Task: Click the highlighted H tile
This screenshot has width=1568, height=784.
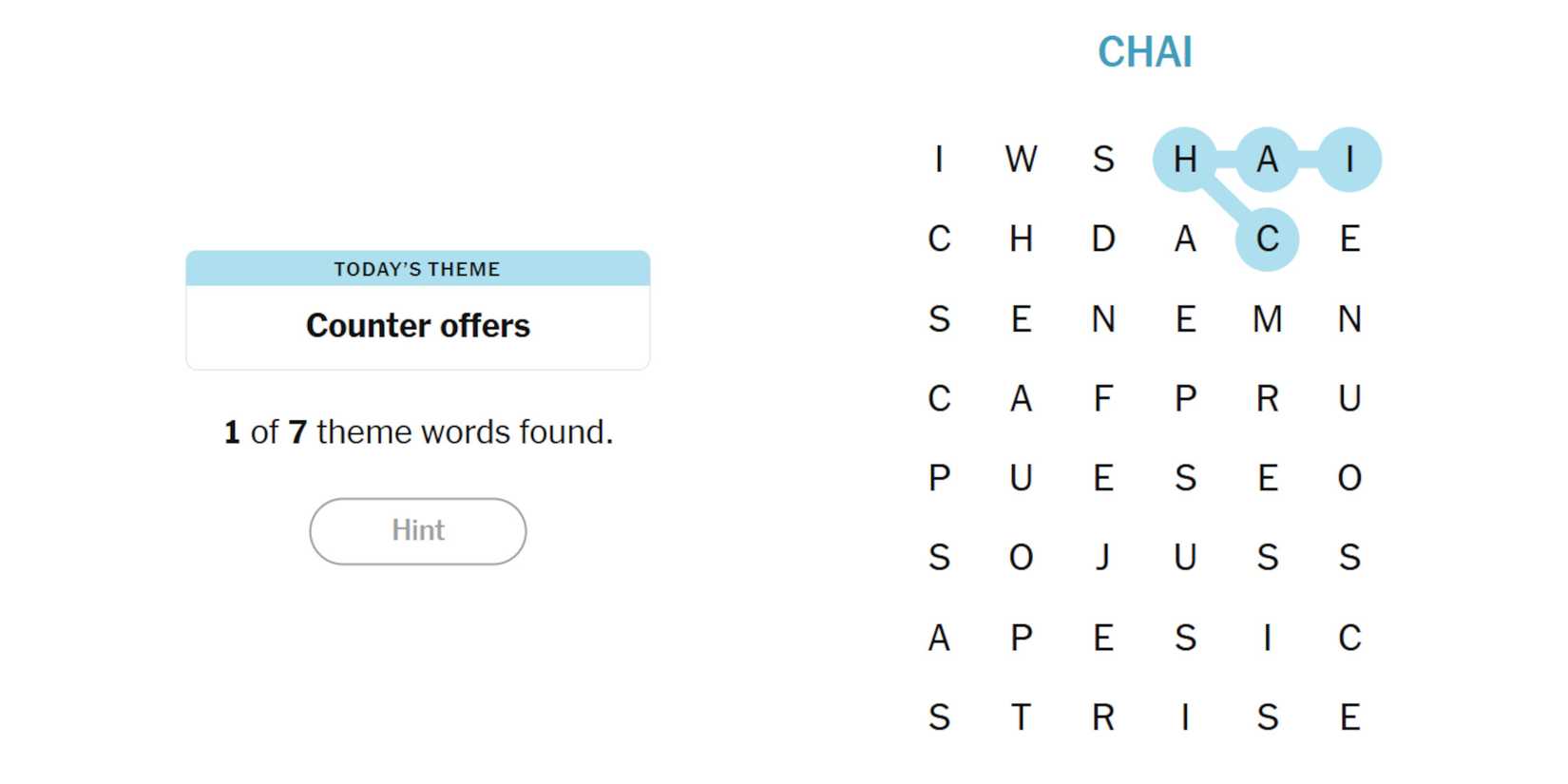Action: tap(1185, 159)
